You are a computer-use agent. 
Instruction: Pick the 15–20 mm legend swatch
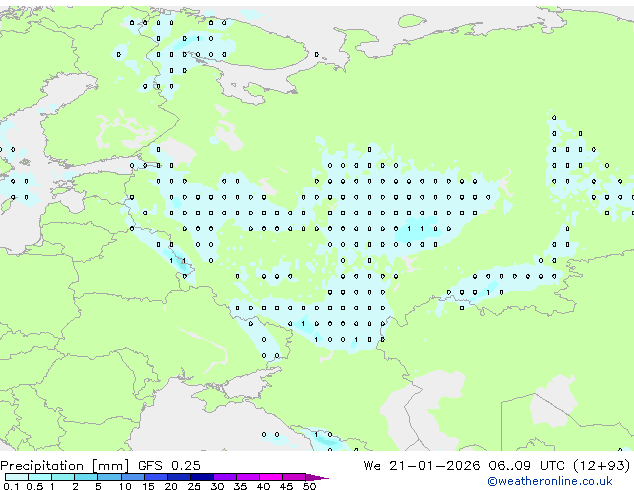[x=155, y=477]
